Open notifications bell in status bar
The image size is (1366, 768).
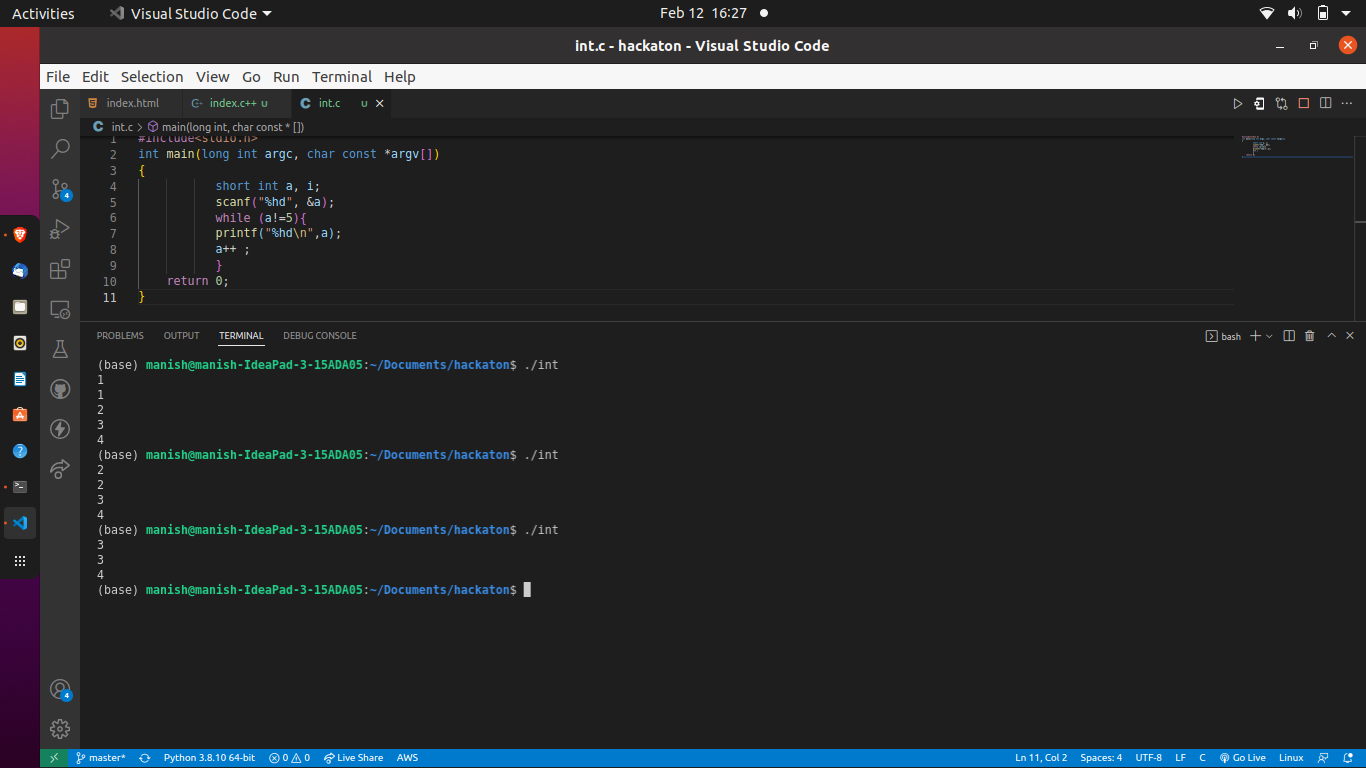coord(1348,758)
